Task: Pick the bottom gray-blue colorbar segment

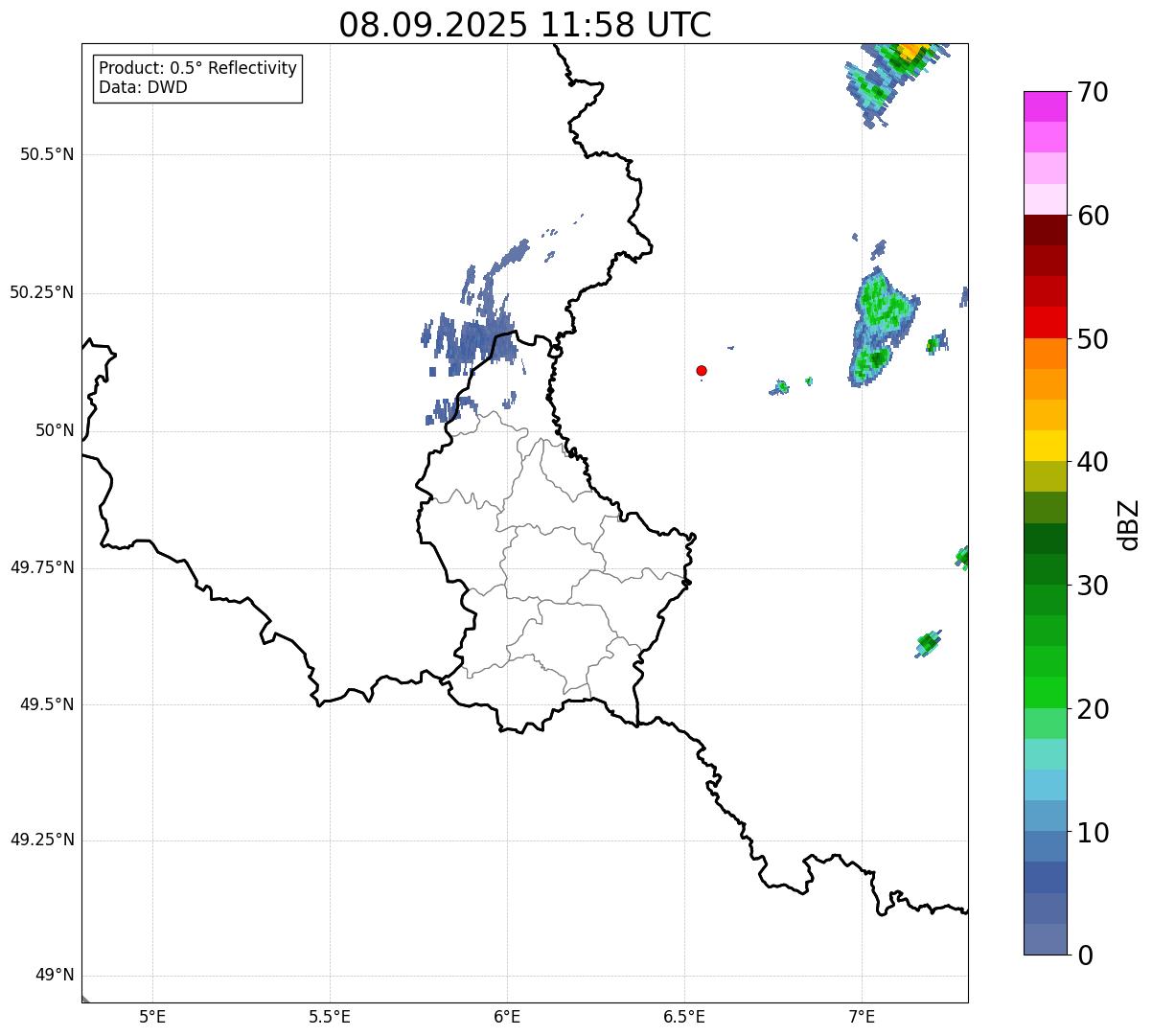Action: point(1045,939)
